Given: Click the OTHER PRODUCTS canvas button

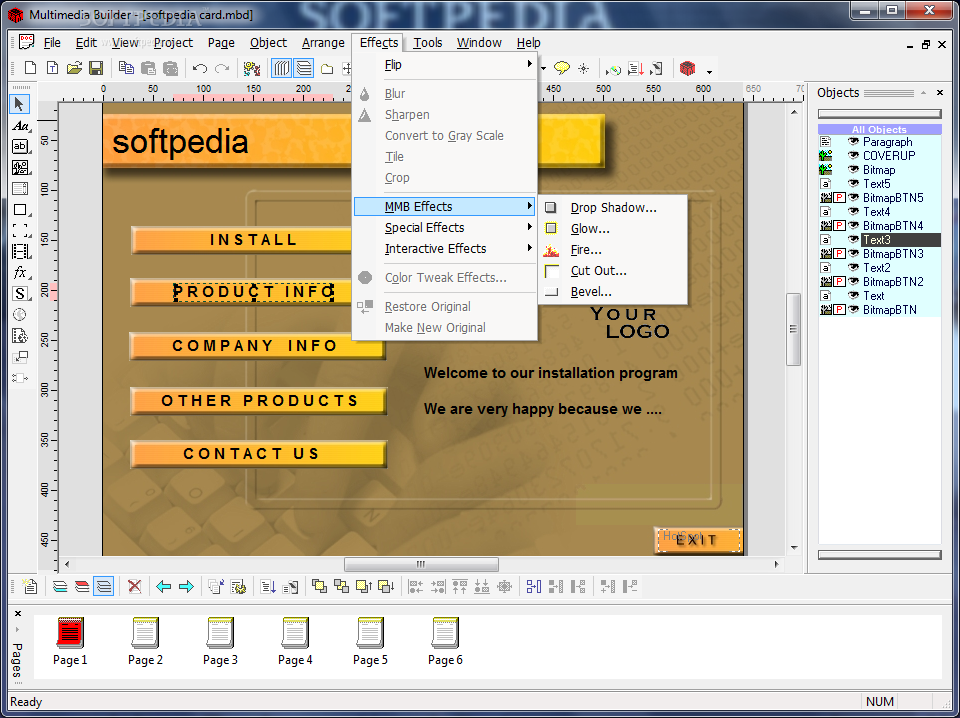Looking at the screenshot, I should (x=259, y=401).
